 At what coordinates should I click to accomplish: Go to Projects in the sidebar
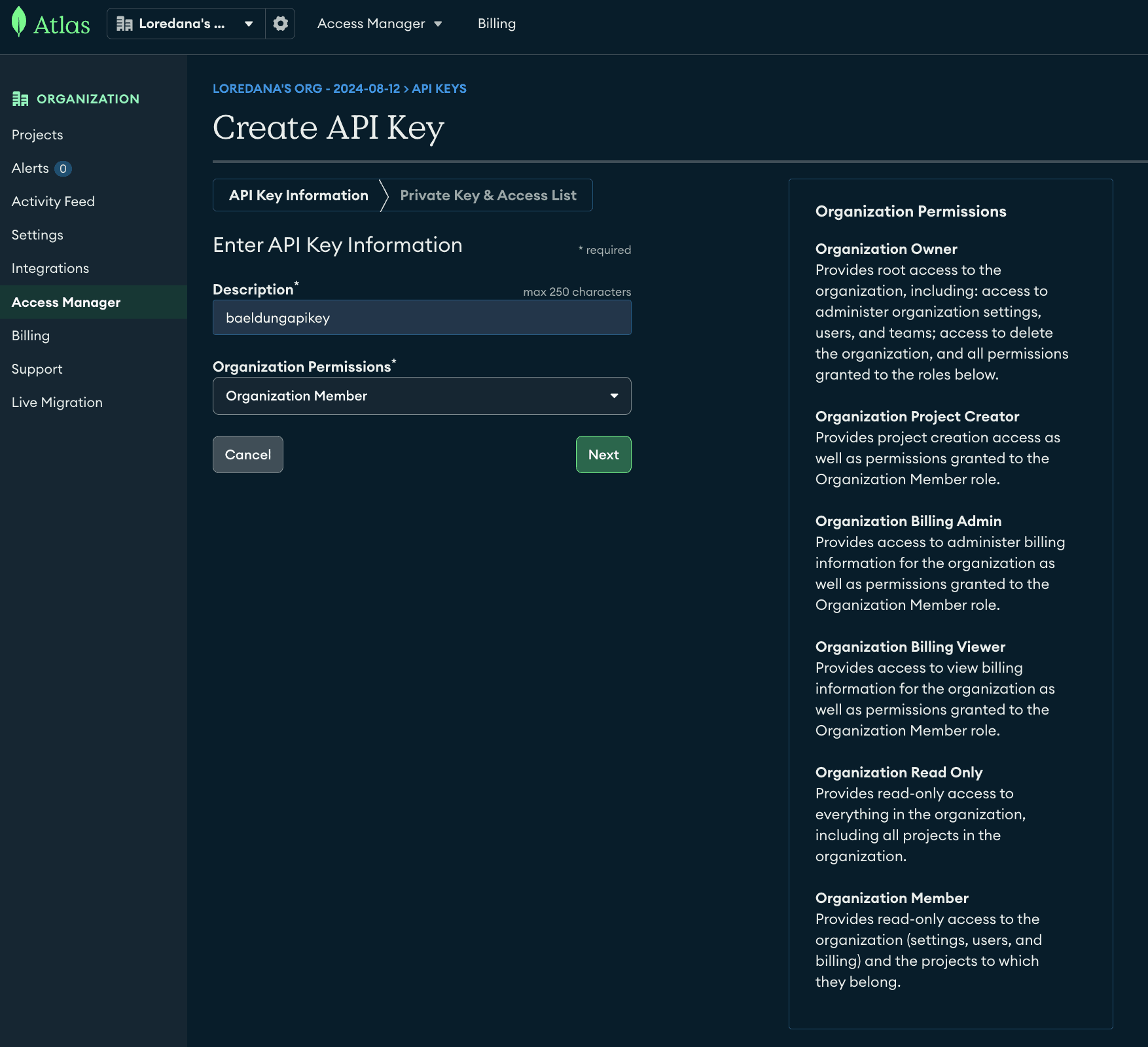pyautogui.click(x=37, y=135)
